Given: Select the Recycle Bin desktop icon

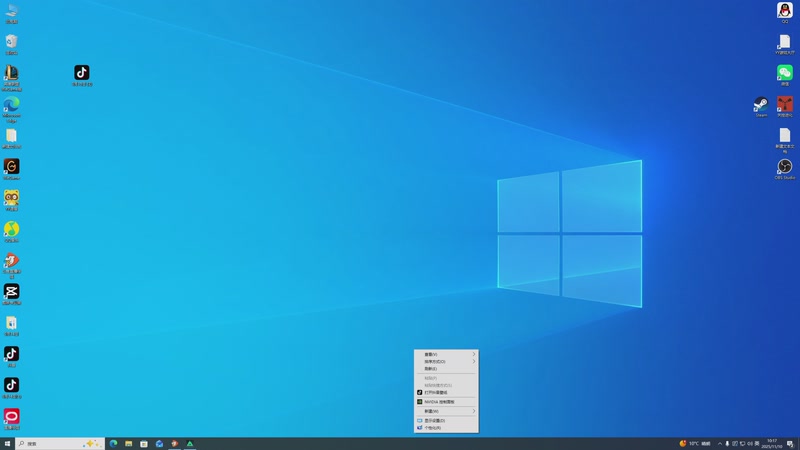Looking at the screenshot, I should (x=12, y=44).
